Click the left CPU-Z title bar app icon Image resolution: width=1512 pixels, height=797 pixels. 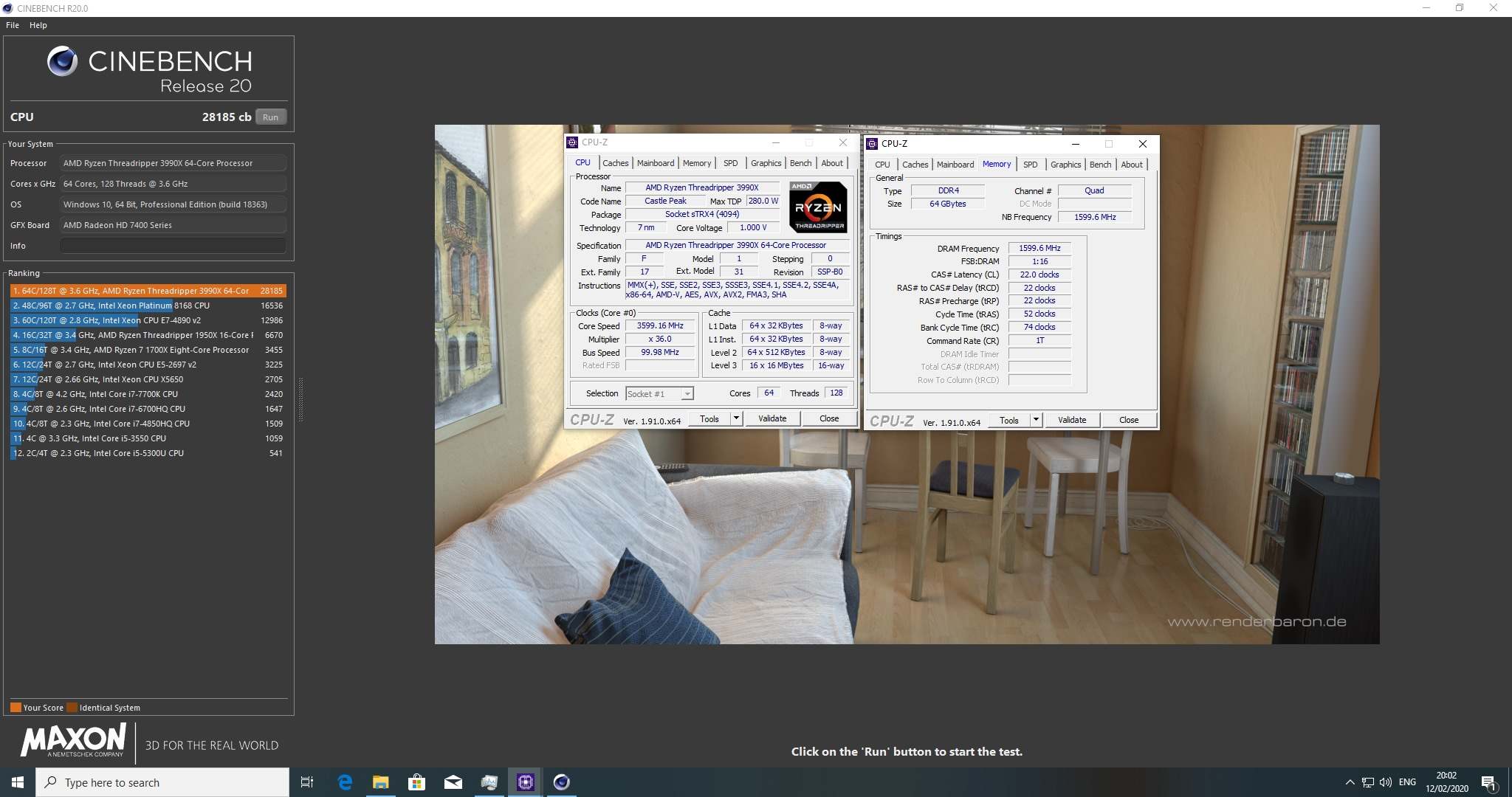572,142
